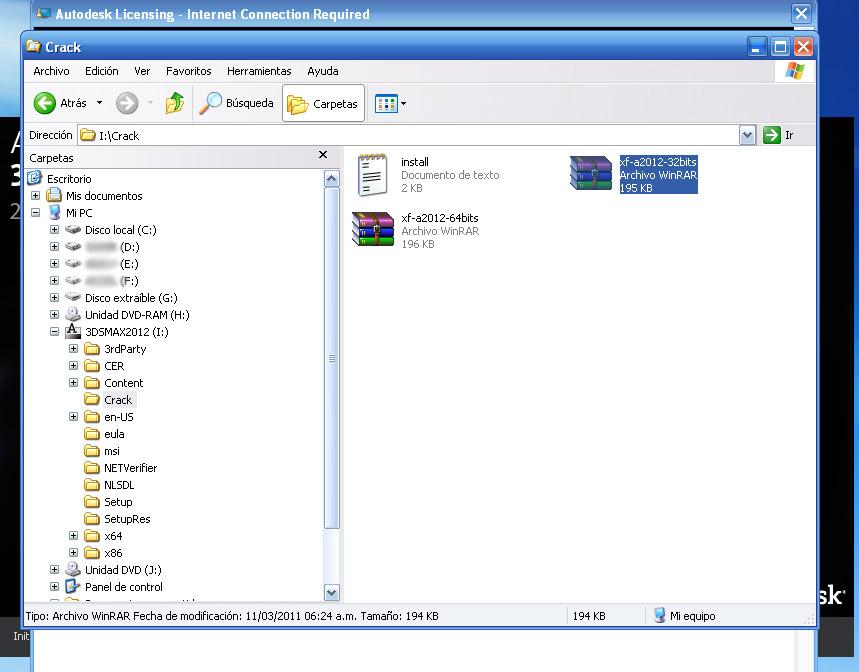Screen dimensions: 859x672
Task: Collapse the Mi PC tree node
Action: point(35,212)
